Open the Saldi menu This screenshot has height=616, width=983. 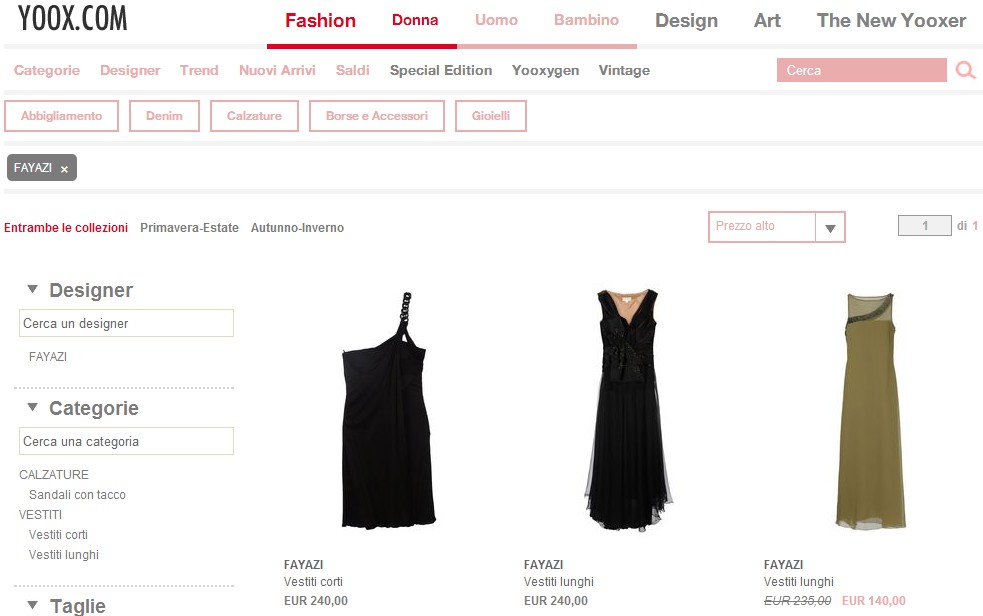352,70
